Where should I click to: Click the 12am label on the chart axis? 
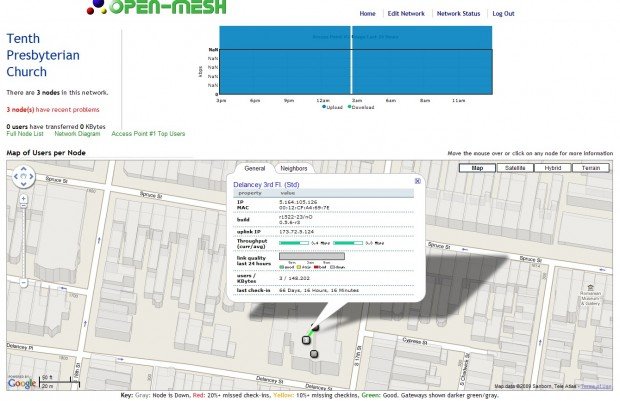pyautogui.click(x=323, y=100)
